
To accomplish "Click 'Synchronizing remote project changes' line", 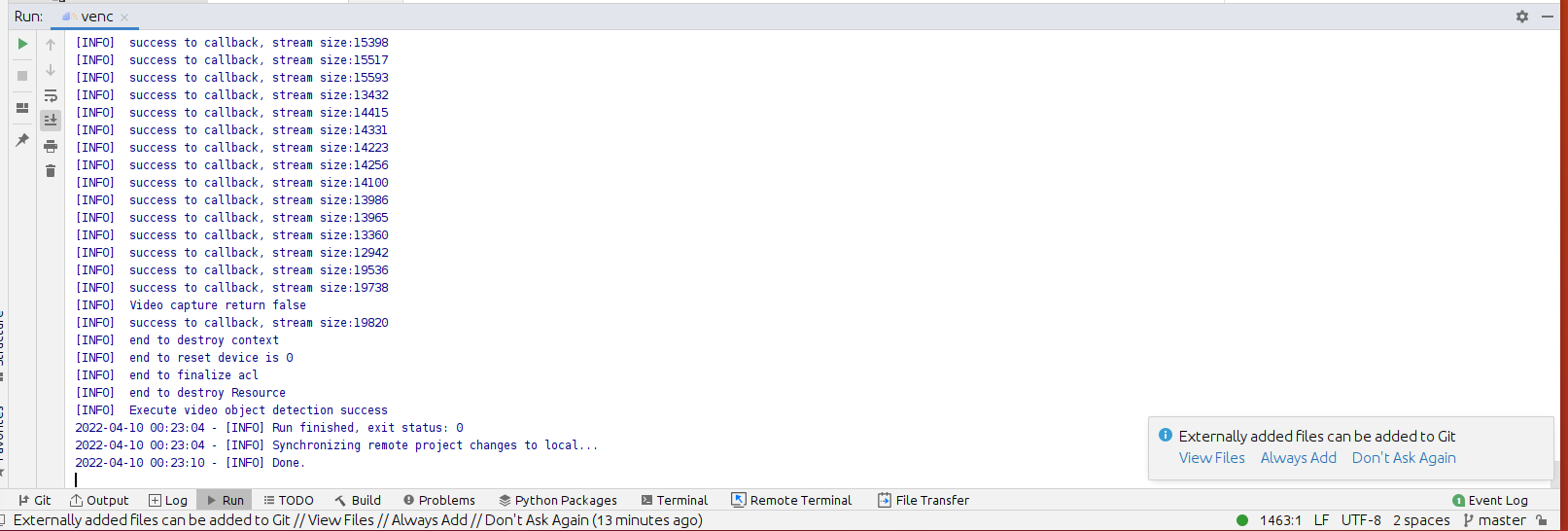I will pyautogui.click(x=336, y=445).
